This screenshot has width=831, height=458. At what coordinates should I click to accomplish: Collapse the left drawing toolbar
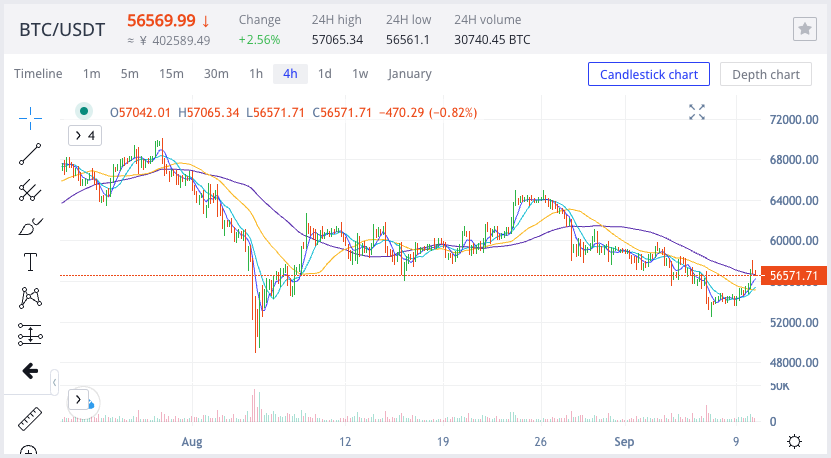tap(54, 381)
